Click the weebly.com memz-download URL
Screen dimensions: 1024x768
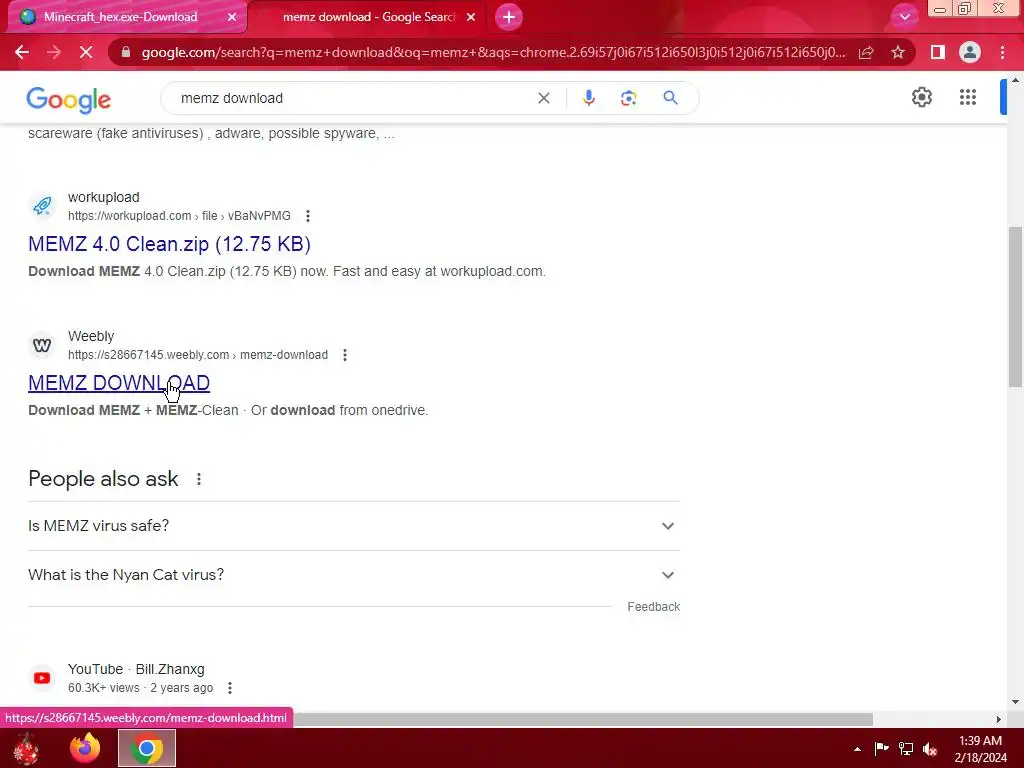tap(198, 355)
